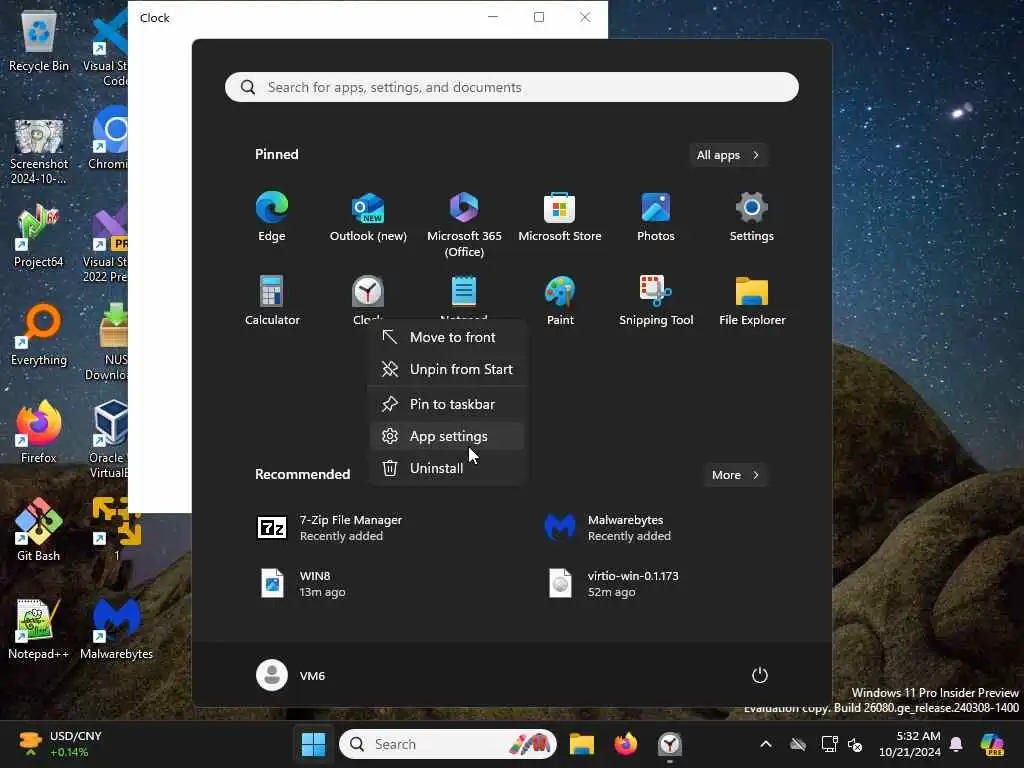Open File Explorer from the taskbar
Image resolution: width=1024 pixels, height=768 pixels.
[x=582, y=744]
